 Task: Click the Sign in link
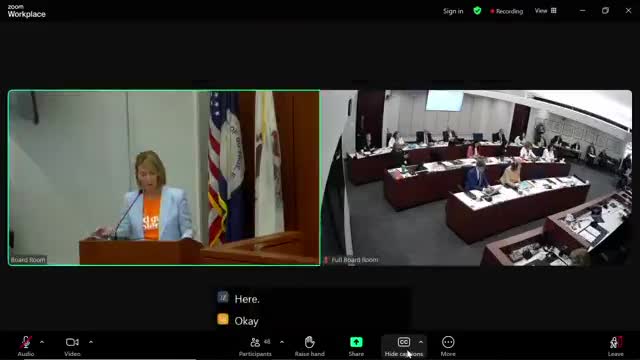tap(453, 11)
